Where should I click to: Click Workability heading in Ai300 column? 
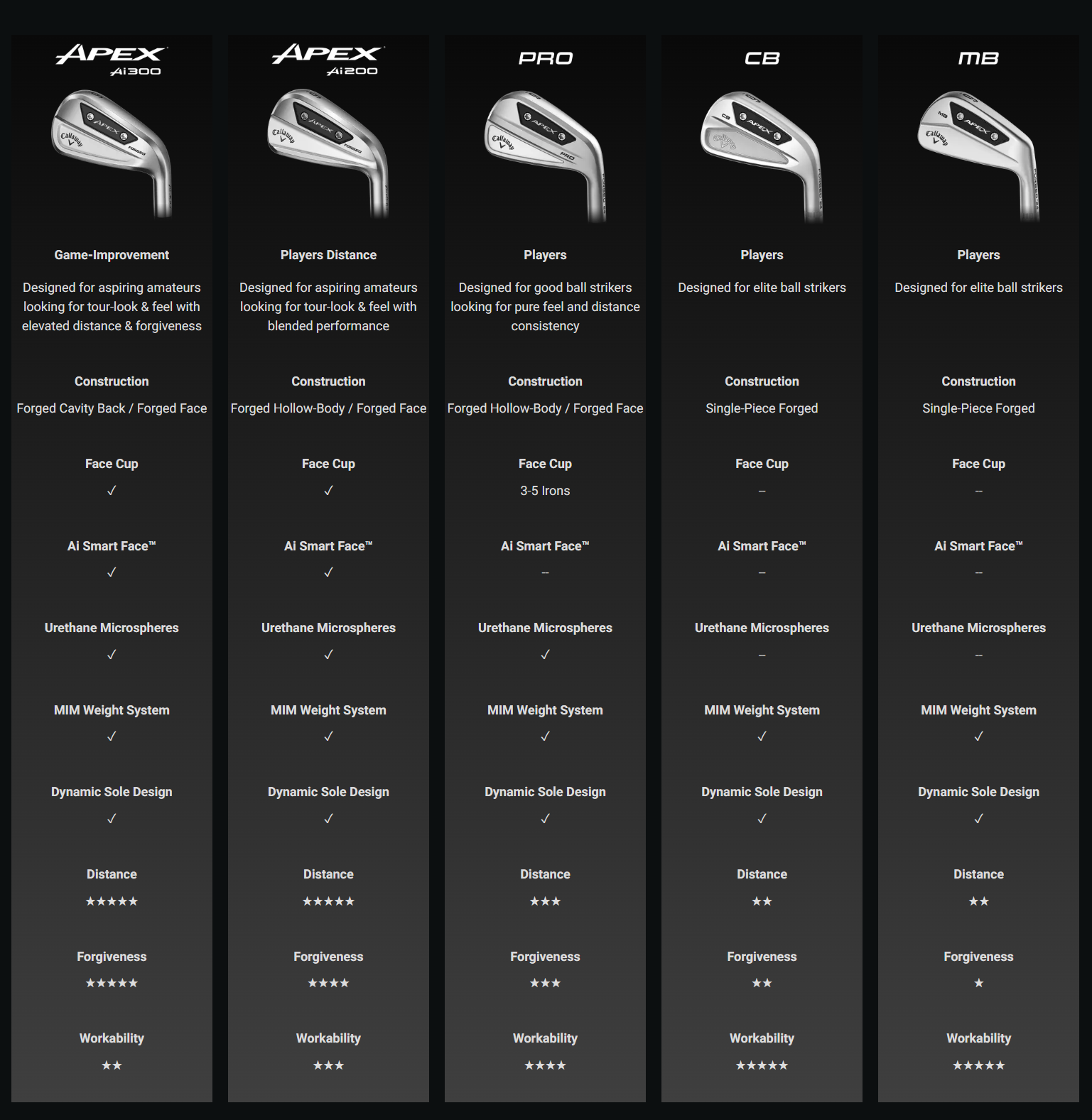[112, 1038]
